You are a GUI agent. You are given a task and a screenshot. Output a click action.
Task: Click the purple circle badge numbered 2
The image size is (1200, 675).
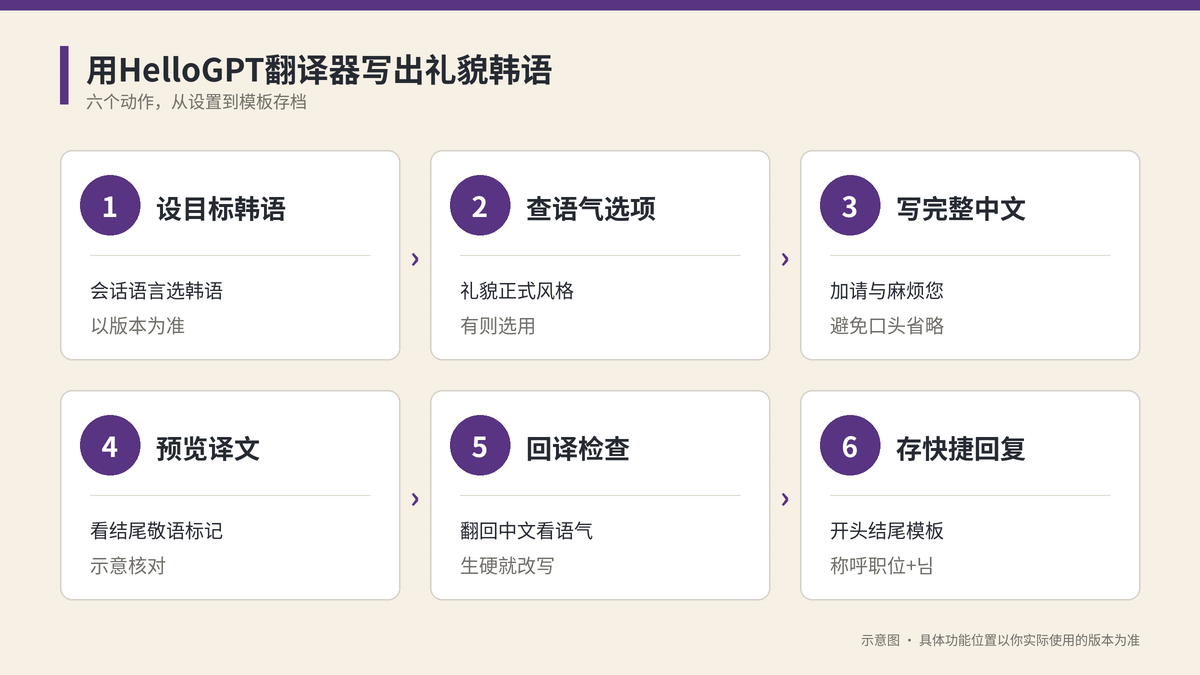(480, 207)
